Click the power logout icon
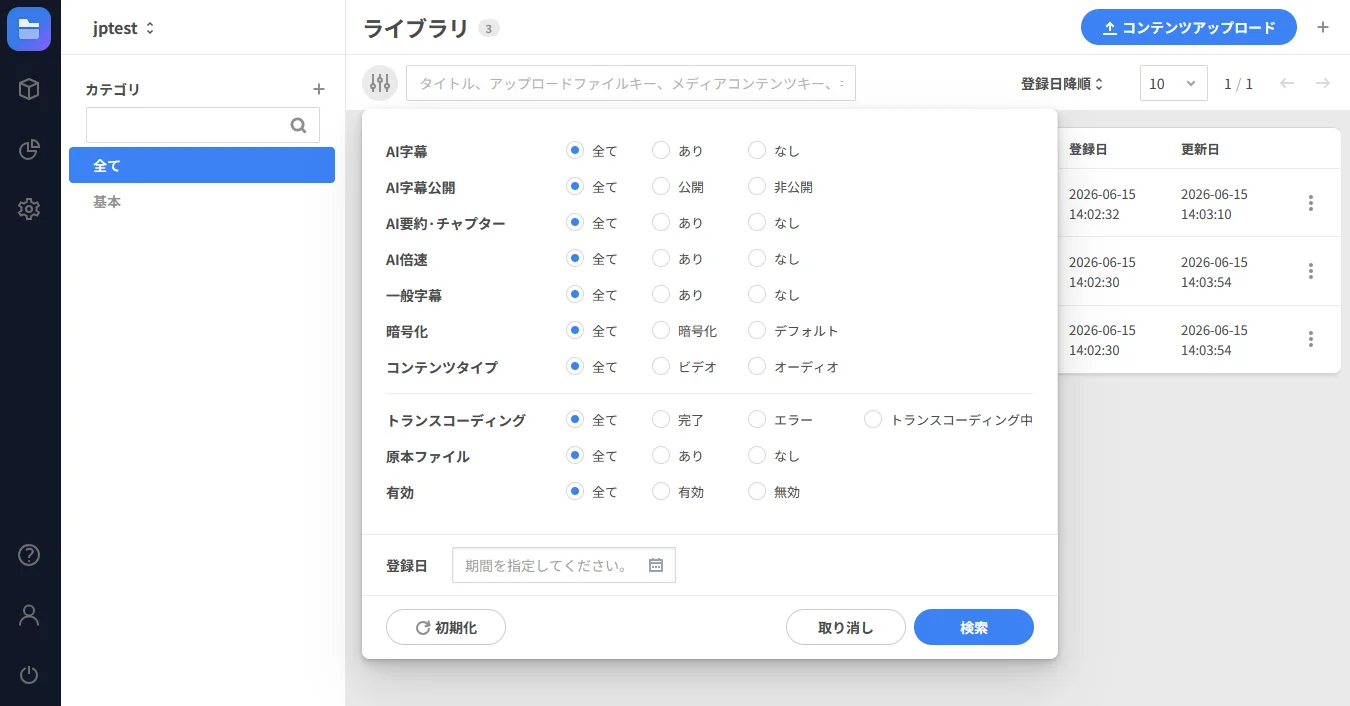Image resolution: width=1350 pixels, height=706 pixels. (x=29, y=675)
